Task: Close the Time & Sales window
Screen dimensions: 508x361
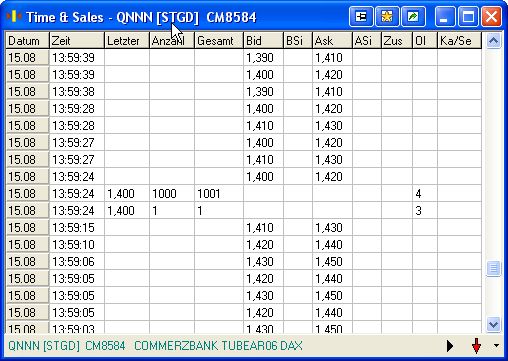Action: point(491,17)
